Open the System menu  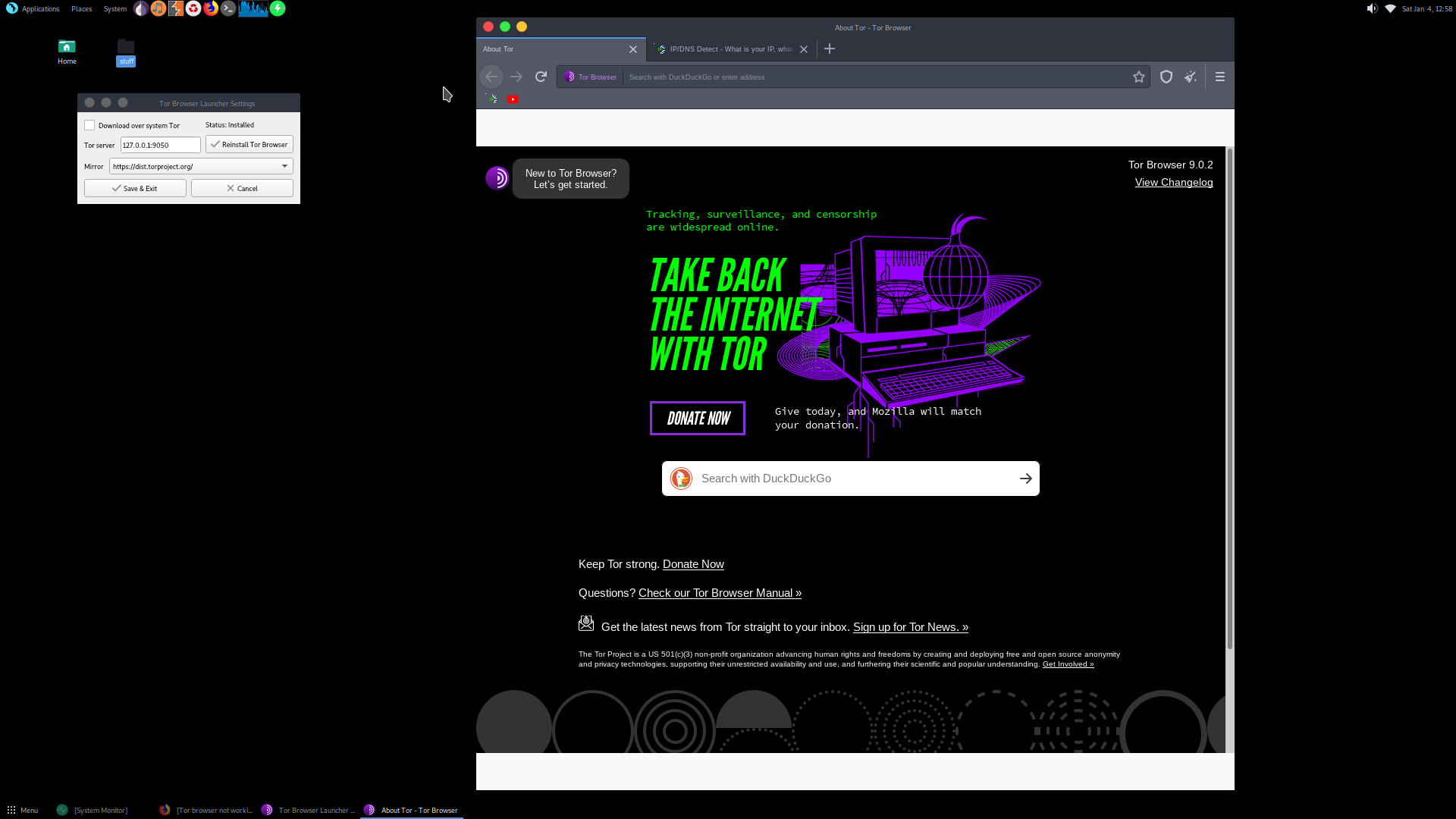pos(115,8)
